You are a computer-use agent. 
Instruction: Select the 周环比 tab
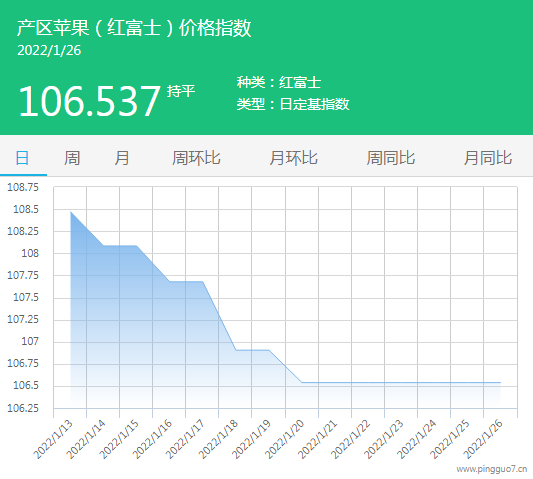pos(196,158)
